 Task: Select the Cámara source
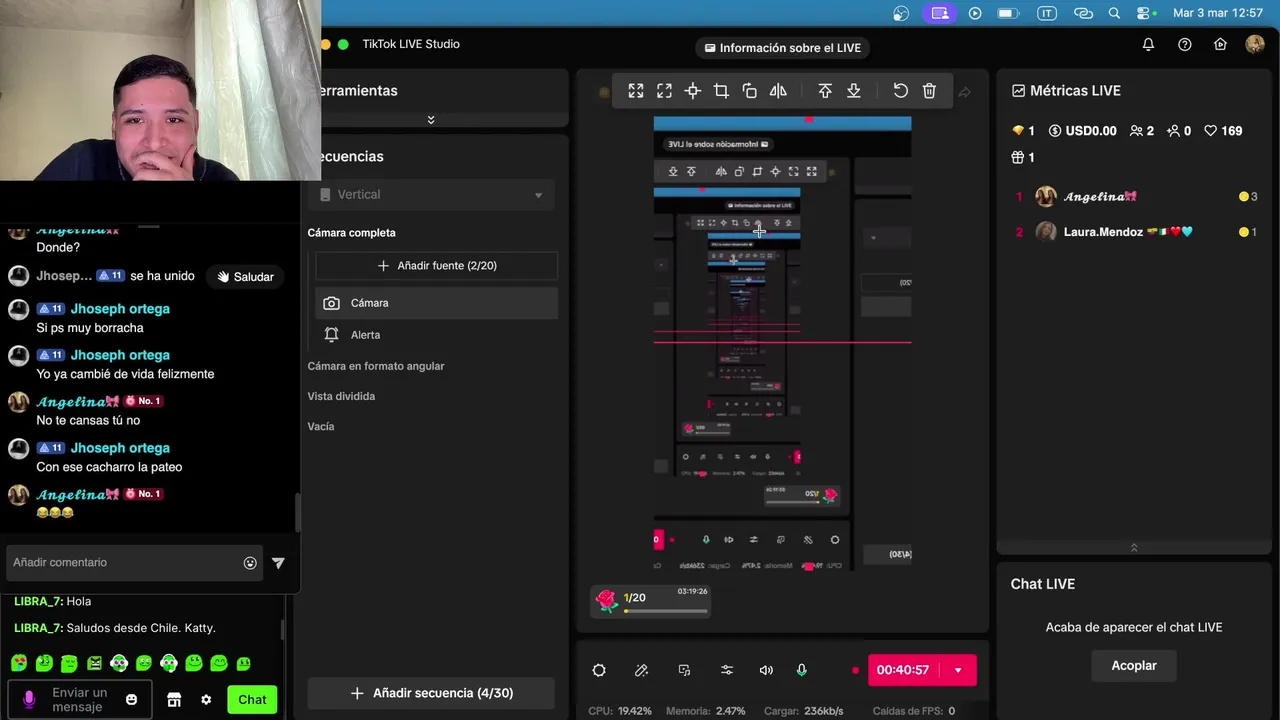(437, 303)
